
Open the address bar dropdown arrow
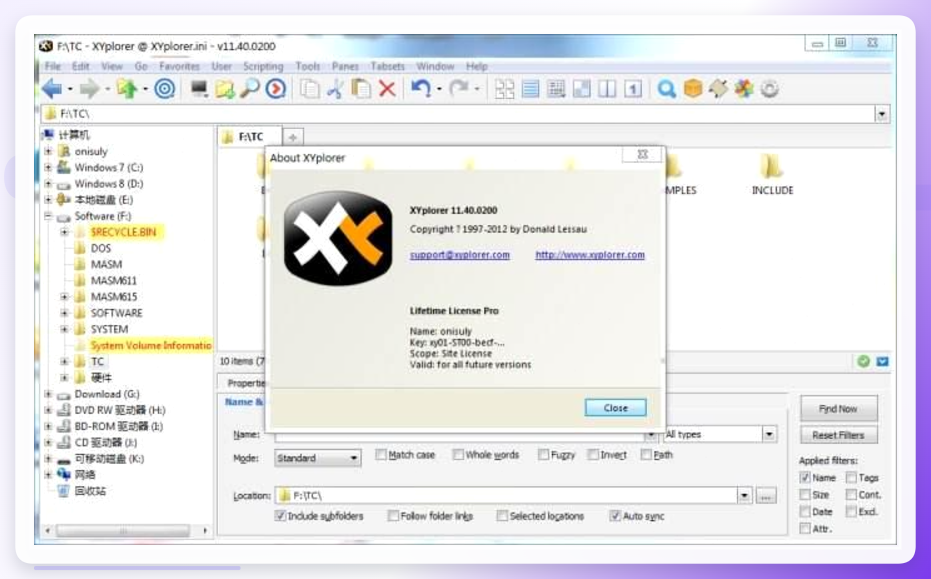point(882,114)
